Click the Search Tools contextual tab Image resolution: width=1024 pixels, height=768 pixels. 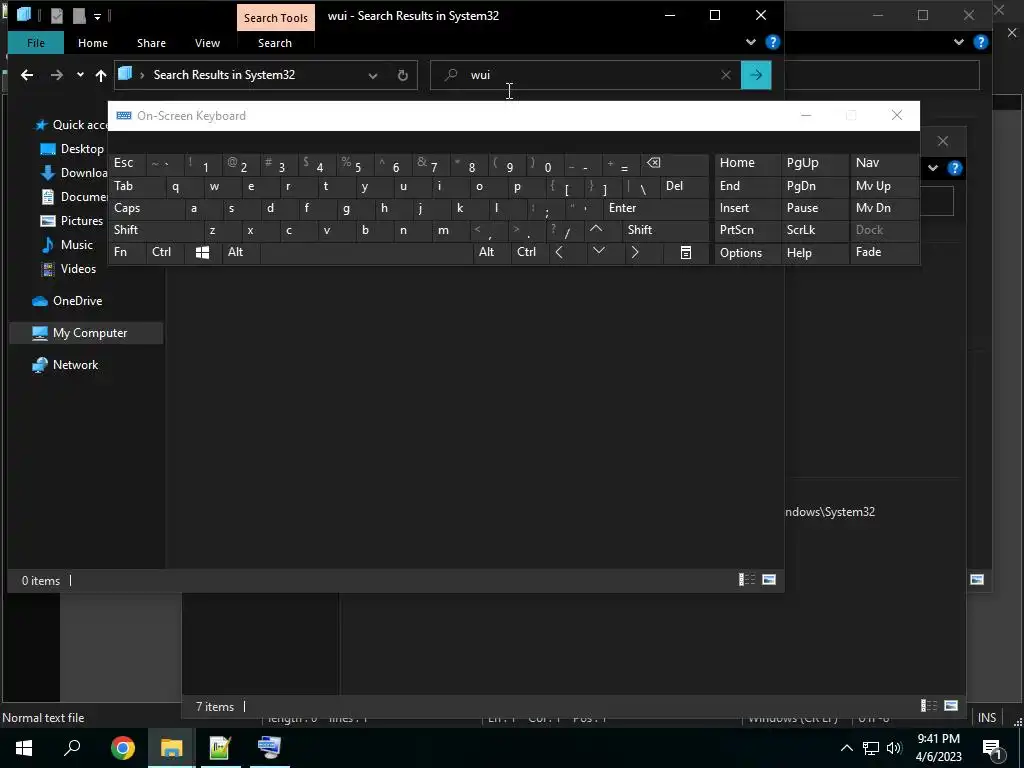[276, 18]
